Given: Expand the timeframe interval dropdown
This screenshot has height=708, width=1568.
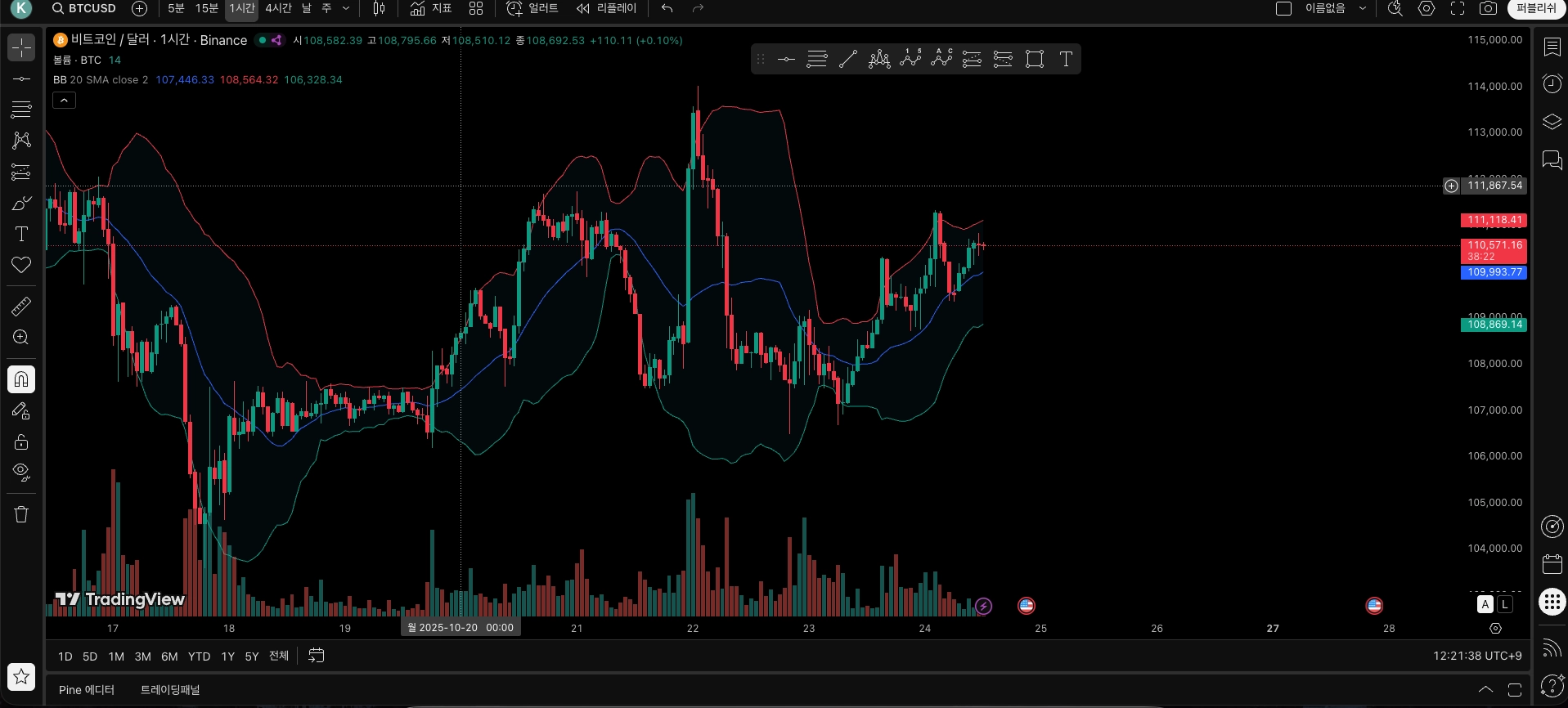Looking at the screenshot, I should click(346, 8).
